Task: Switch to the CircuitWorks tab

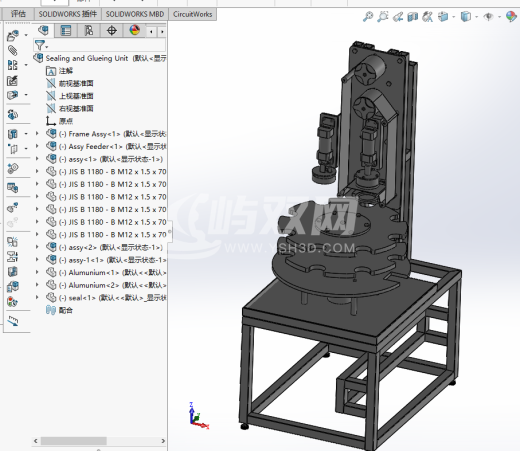Action: click(193, 14)
